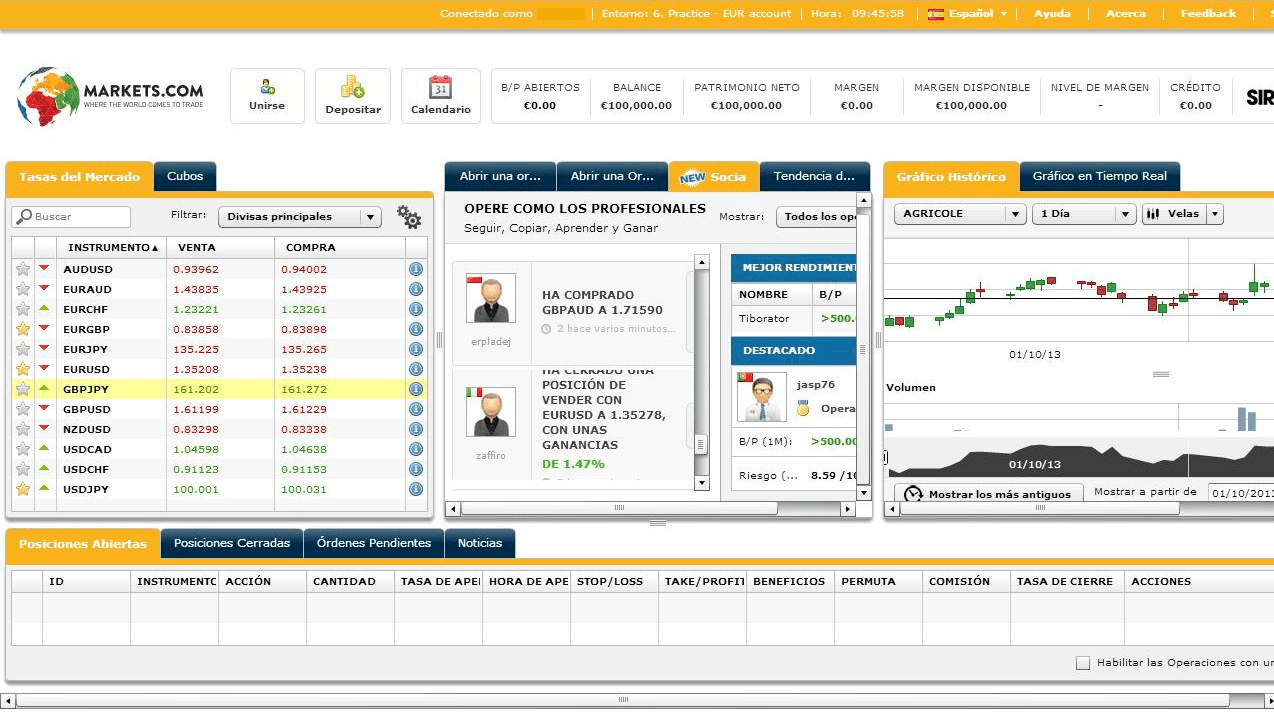The image size is (1274, 712).
Task: Sort by the VENTA column header
Action: tap(220, 247)
